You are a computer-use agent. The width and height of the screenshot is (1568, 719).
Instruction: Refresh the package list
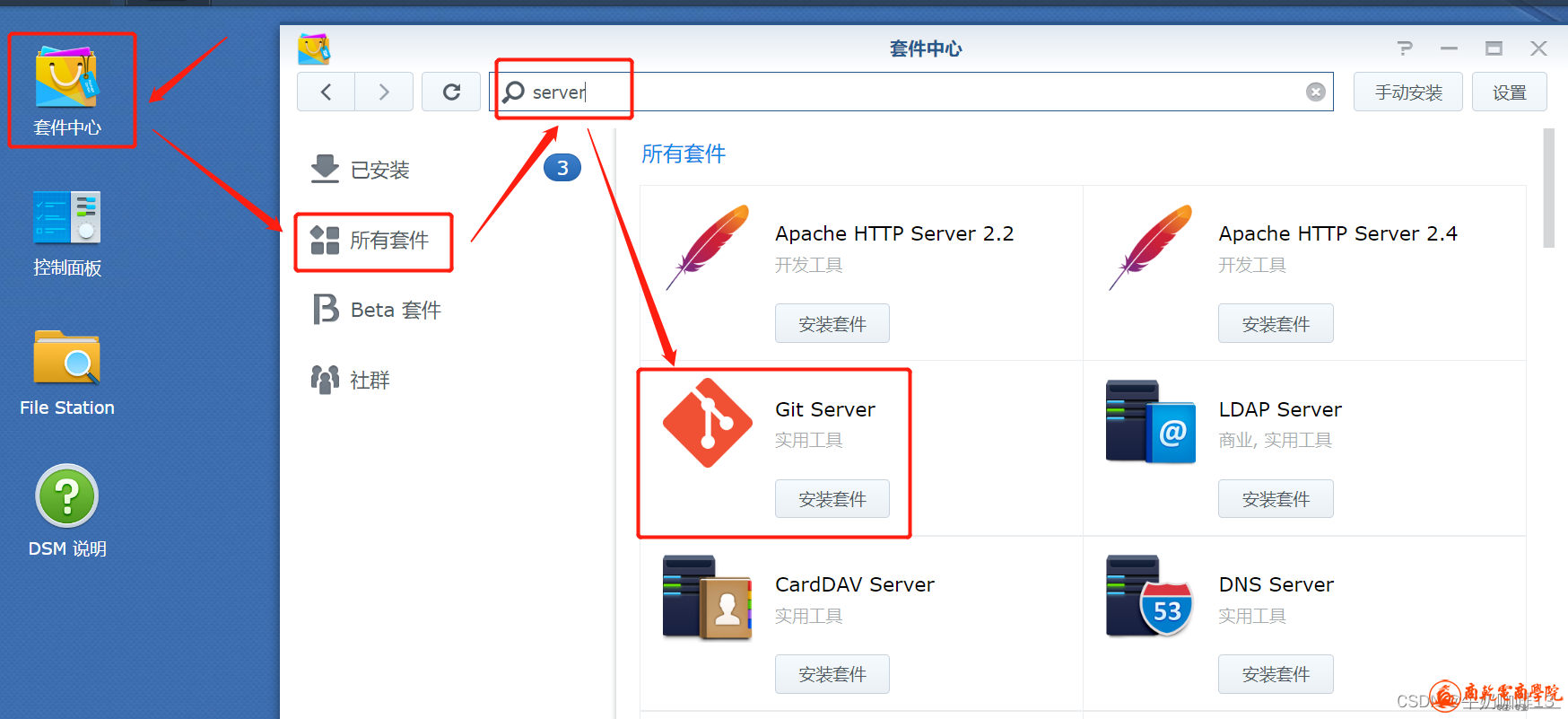click(451, 92)
